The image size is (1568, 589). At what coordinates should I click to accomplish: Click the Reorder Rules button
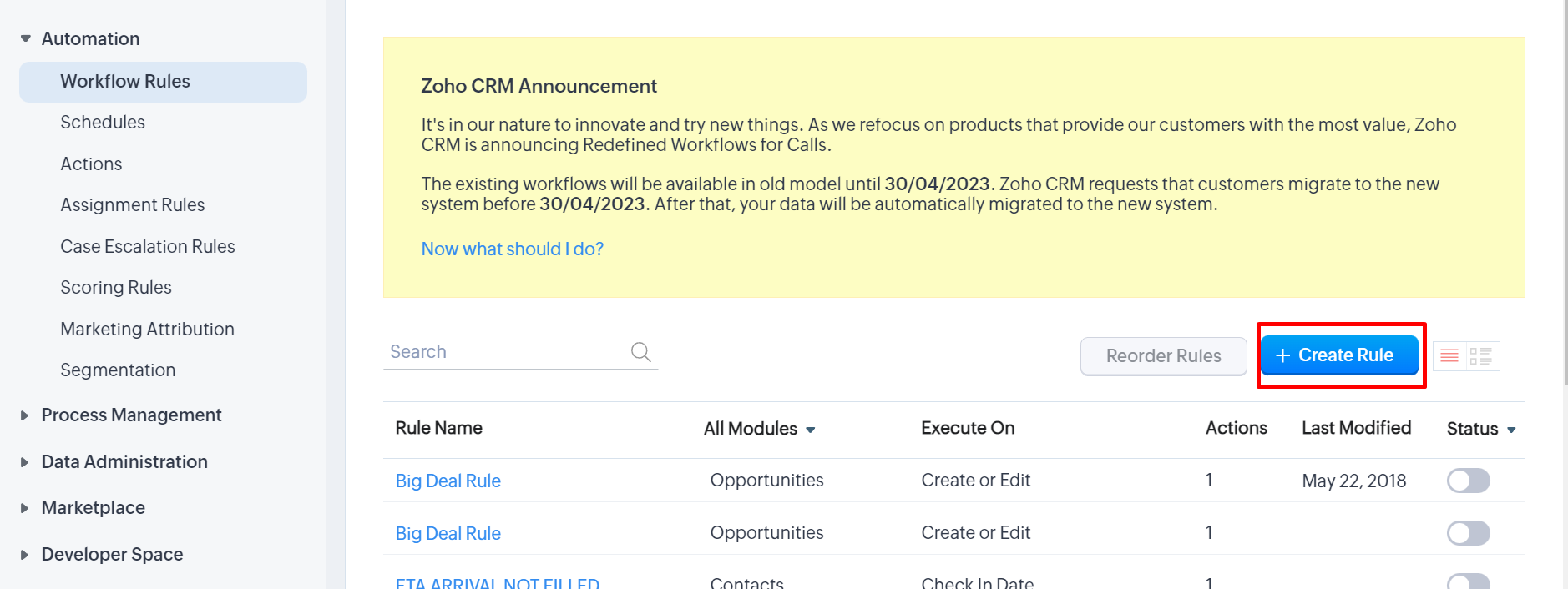point(1164,356)
